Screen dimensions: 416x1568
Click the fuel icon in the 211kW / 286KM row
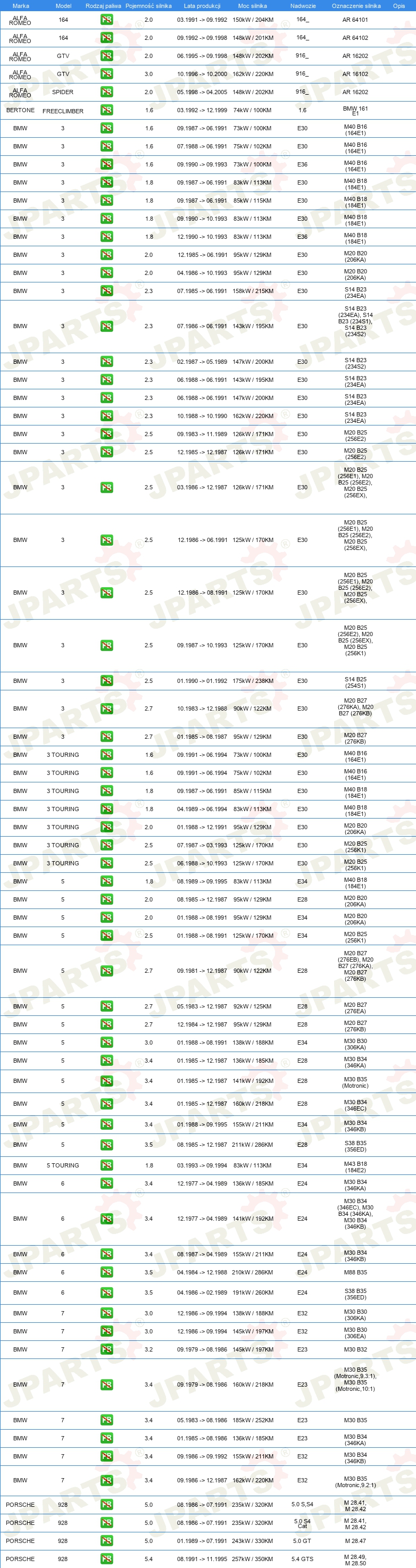click(x=106, y=1145)
